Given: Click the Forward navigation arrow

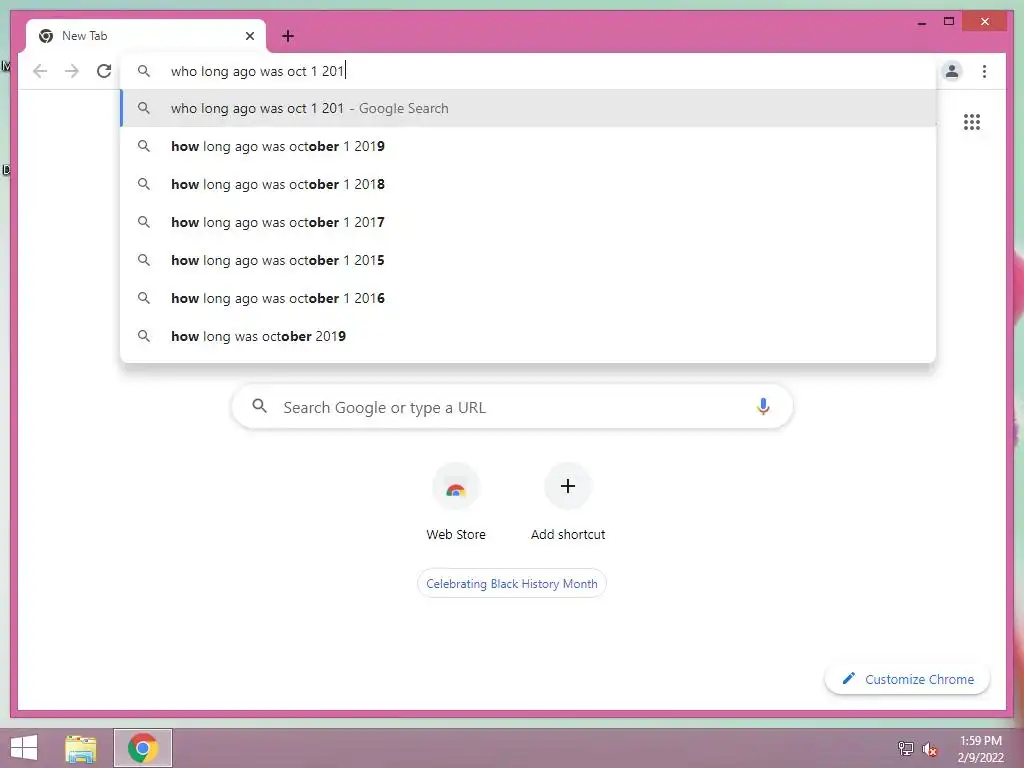Looking at the screenshot, I should pyautogui.click(x=72, y=71).
